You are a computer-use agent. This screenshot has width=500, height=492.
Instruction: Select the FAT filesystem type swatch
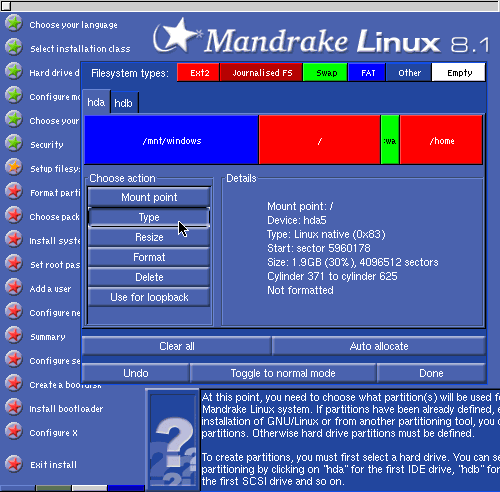367,72
